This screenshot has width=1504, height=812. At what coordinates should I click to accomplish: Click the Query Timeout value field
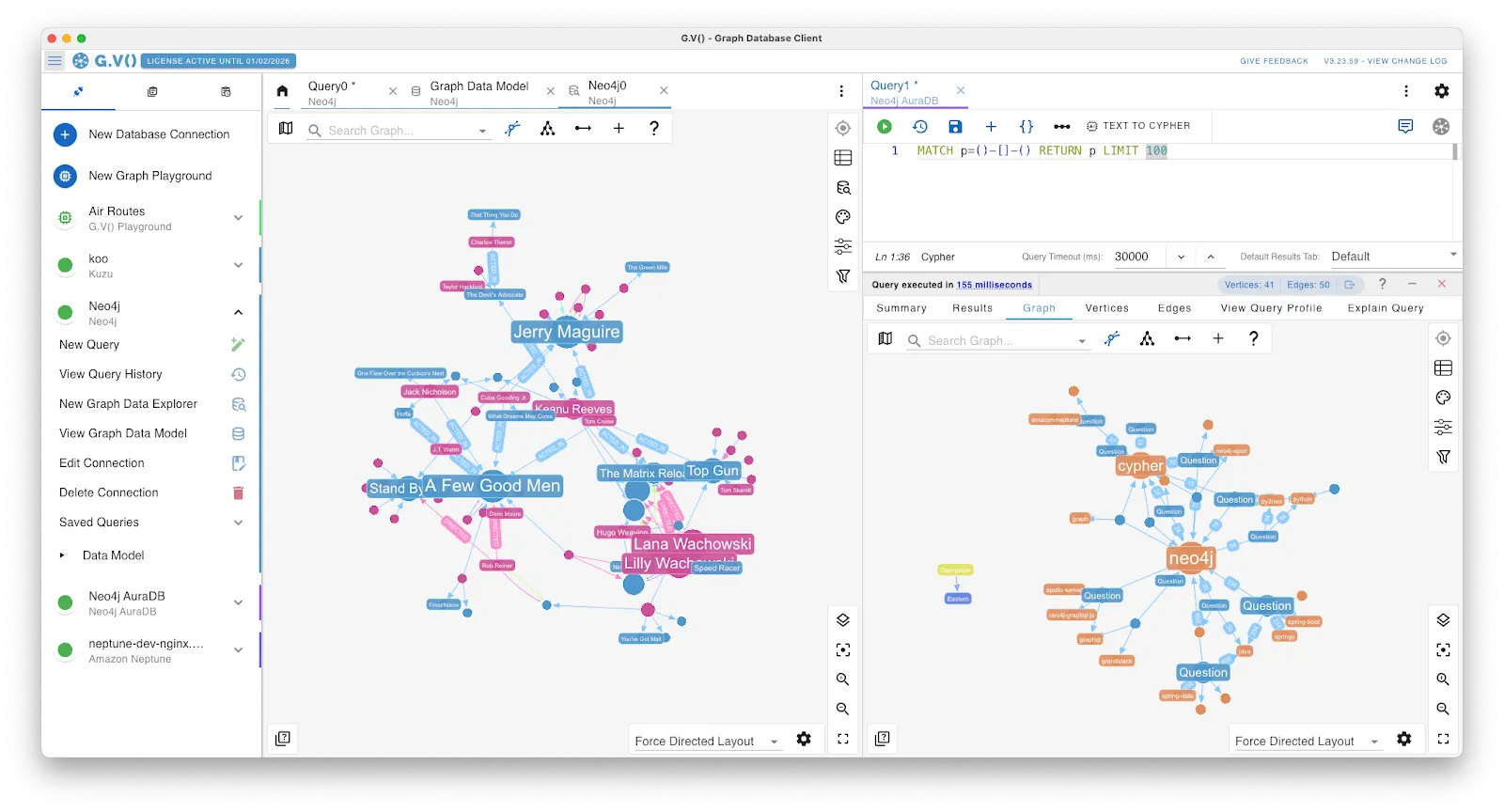[1137, 257]
